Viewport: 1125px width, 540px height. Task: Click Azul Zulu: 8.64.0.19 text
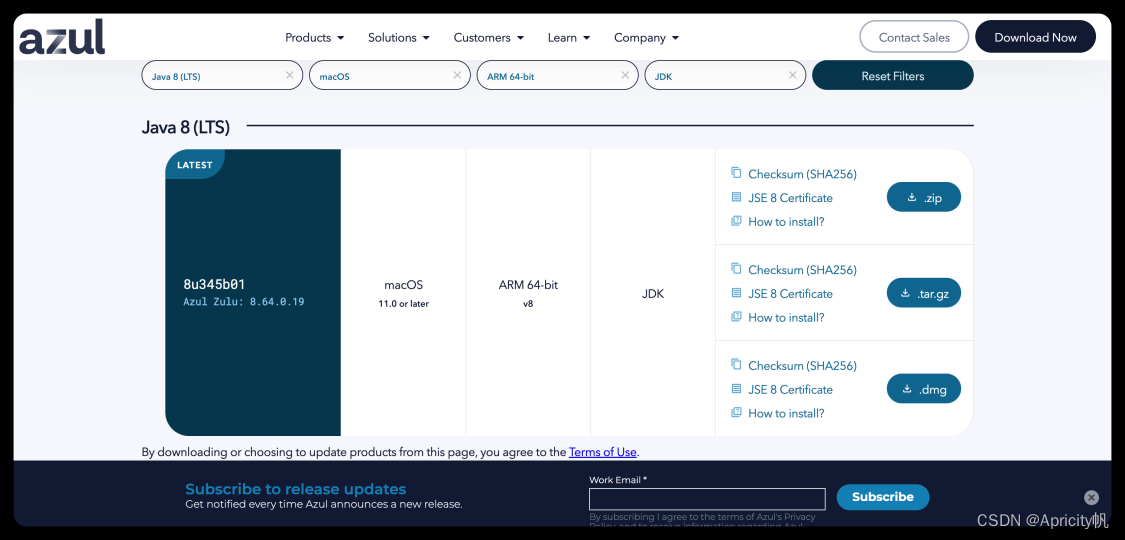click(244, 302)
